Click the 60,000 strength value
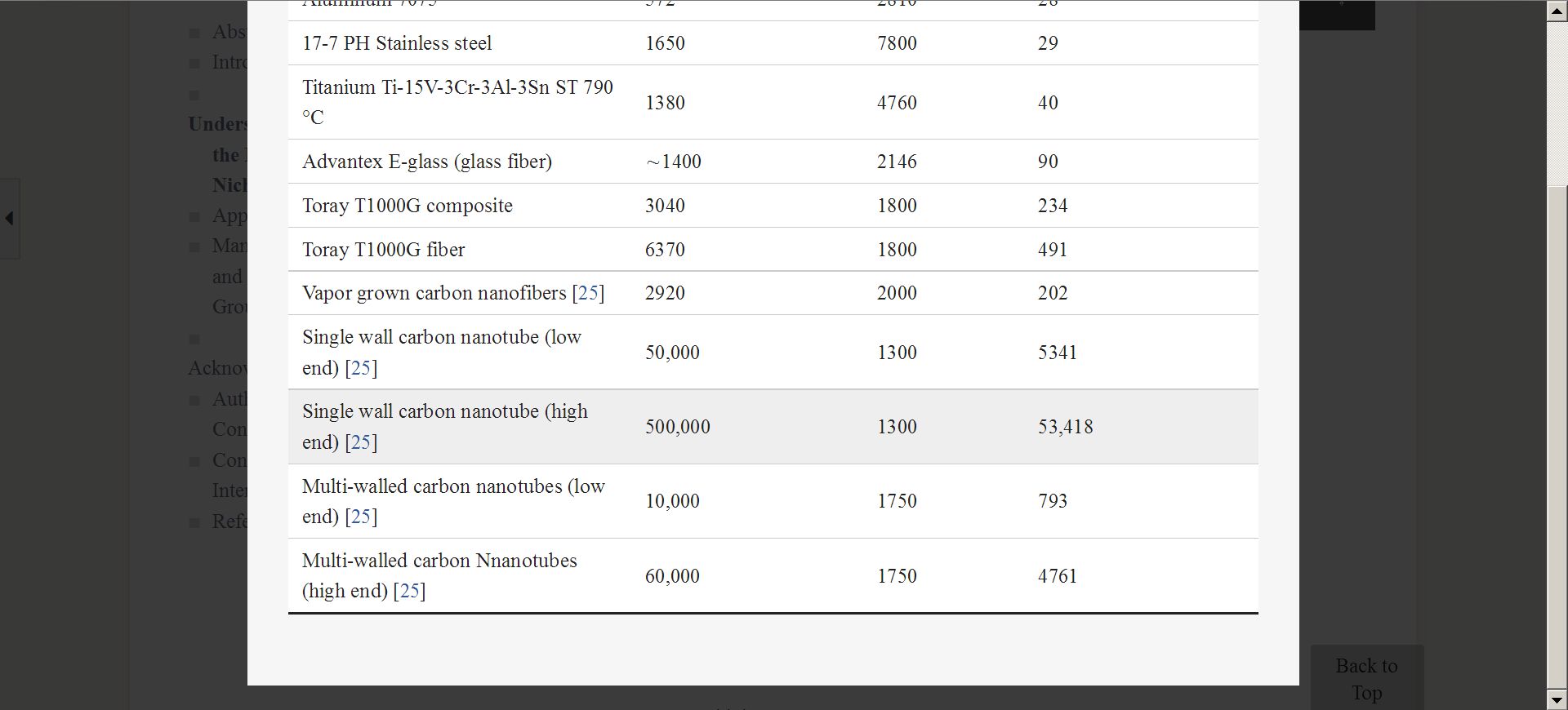This screenshot has width=1568, height=710. pyautogui.click(x=672, y=576)
